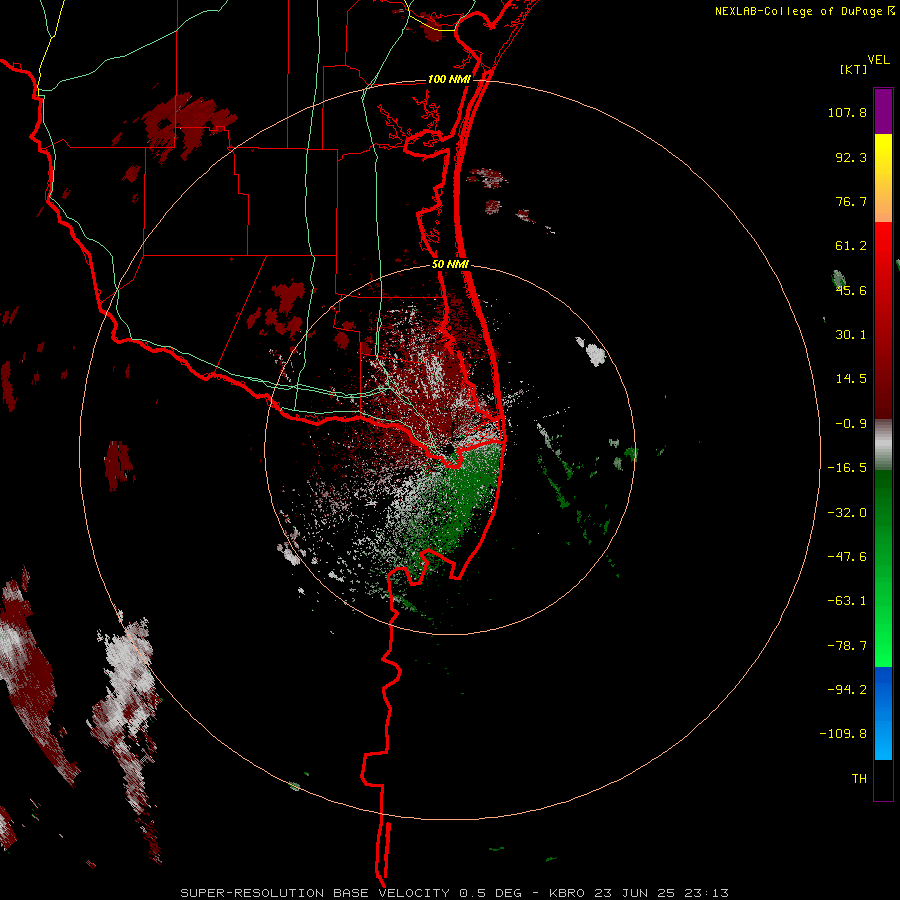The width and height of the screenshot is (900, 900).
Task: Click the -63.1 legend value
Action: (x=847, y=601)
